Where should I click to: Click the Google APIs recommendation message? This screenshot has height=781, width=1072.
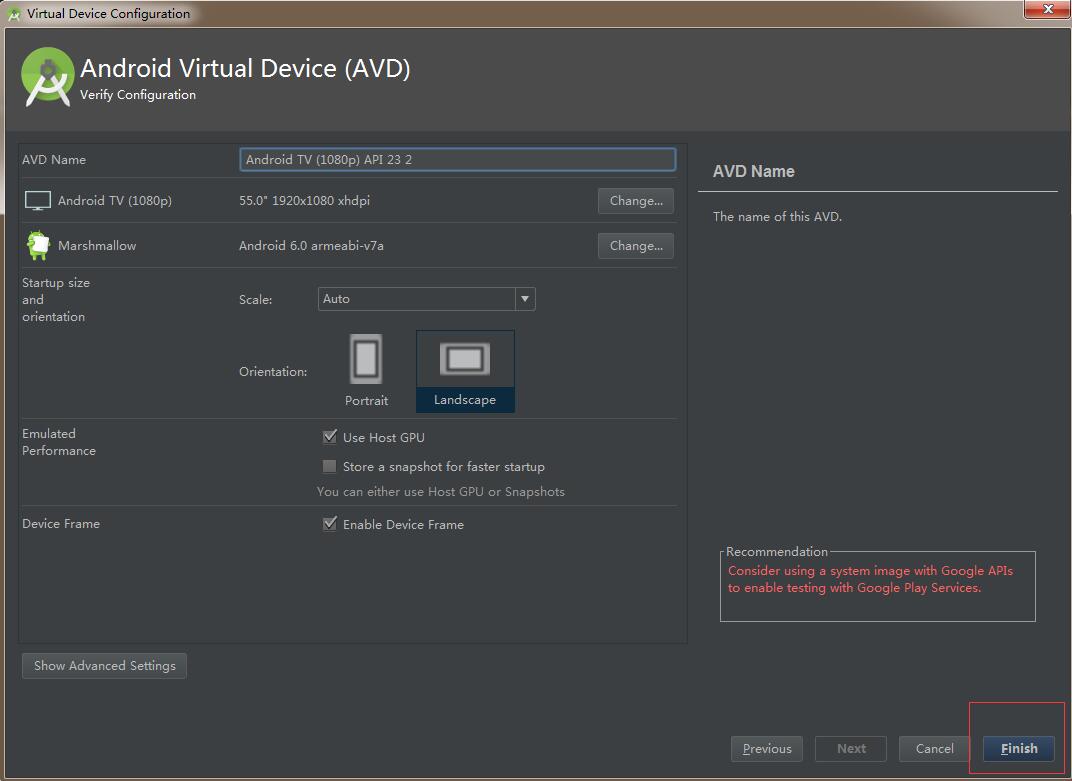870,579
